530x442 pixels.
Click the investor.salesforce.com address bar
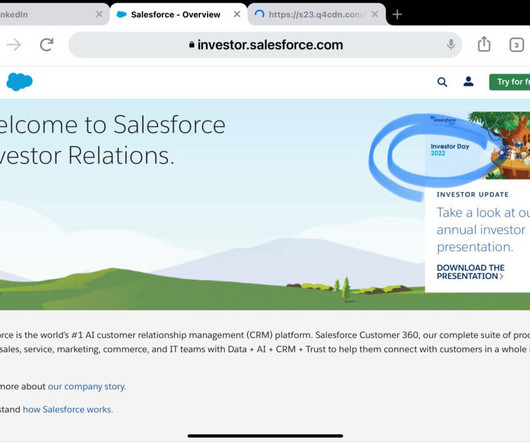pyautogui.click(x=265, y=45)
